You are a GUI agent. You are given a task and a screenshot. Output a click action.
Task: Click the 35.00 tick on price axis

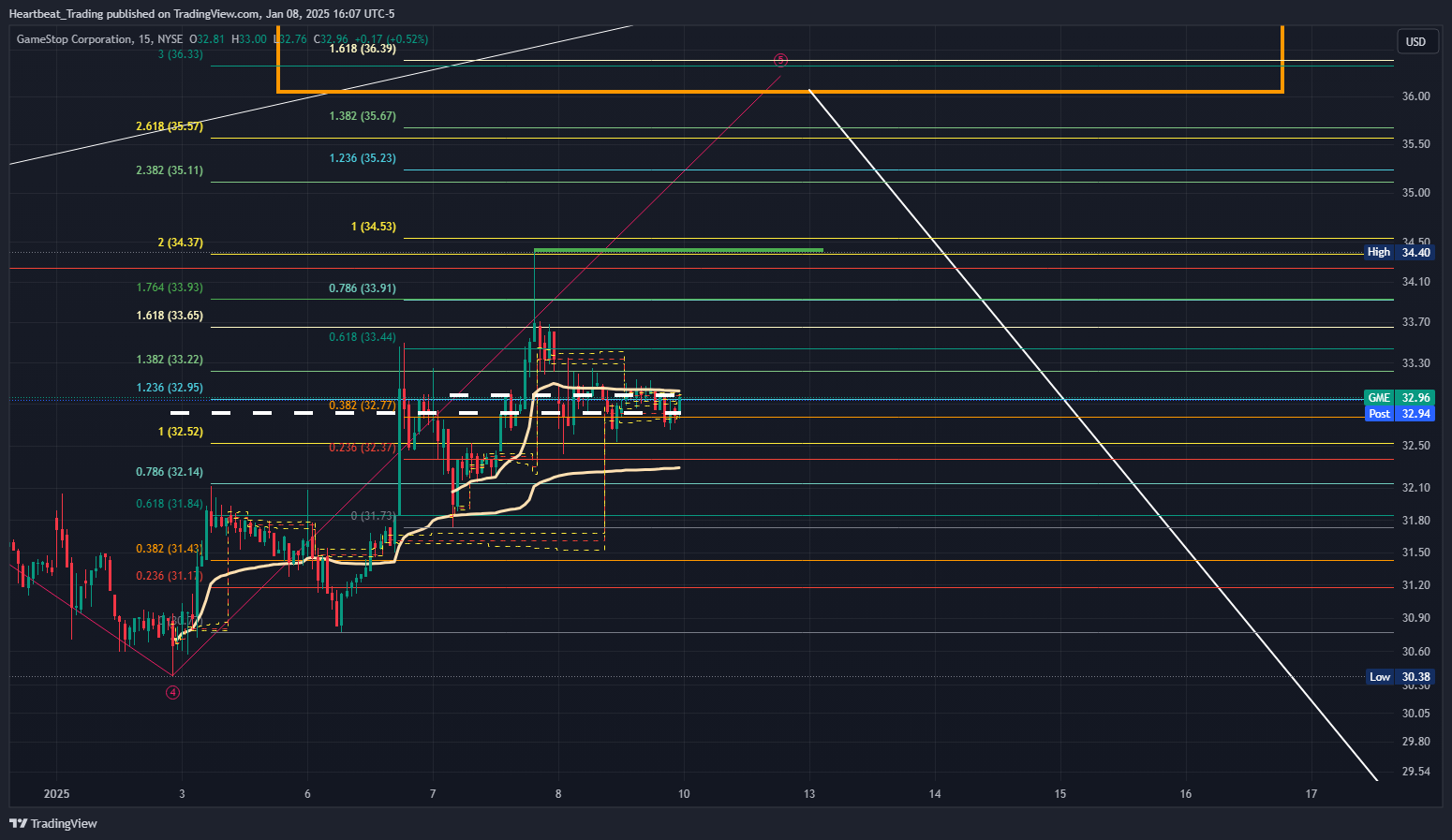(1415, 193)
